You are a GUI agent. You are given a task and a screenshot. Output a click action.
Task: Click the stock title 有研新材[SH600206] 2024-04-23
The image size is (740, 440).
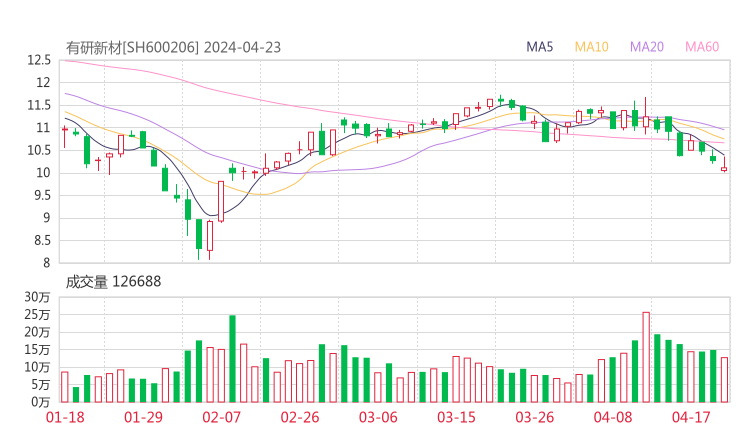point(173,47)
